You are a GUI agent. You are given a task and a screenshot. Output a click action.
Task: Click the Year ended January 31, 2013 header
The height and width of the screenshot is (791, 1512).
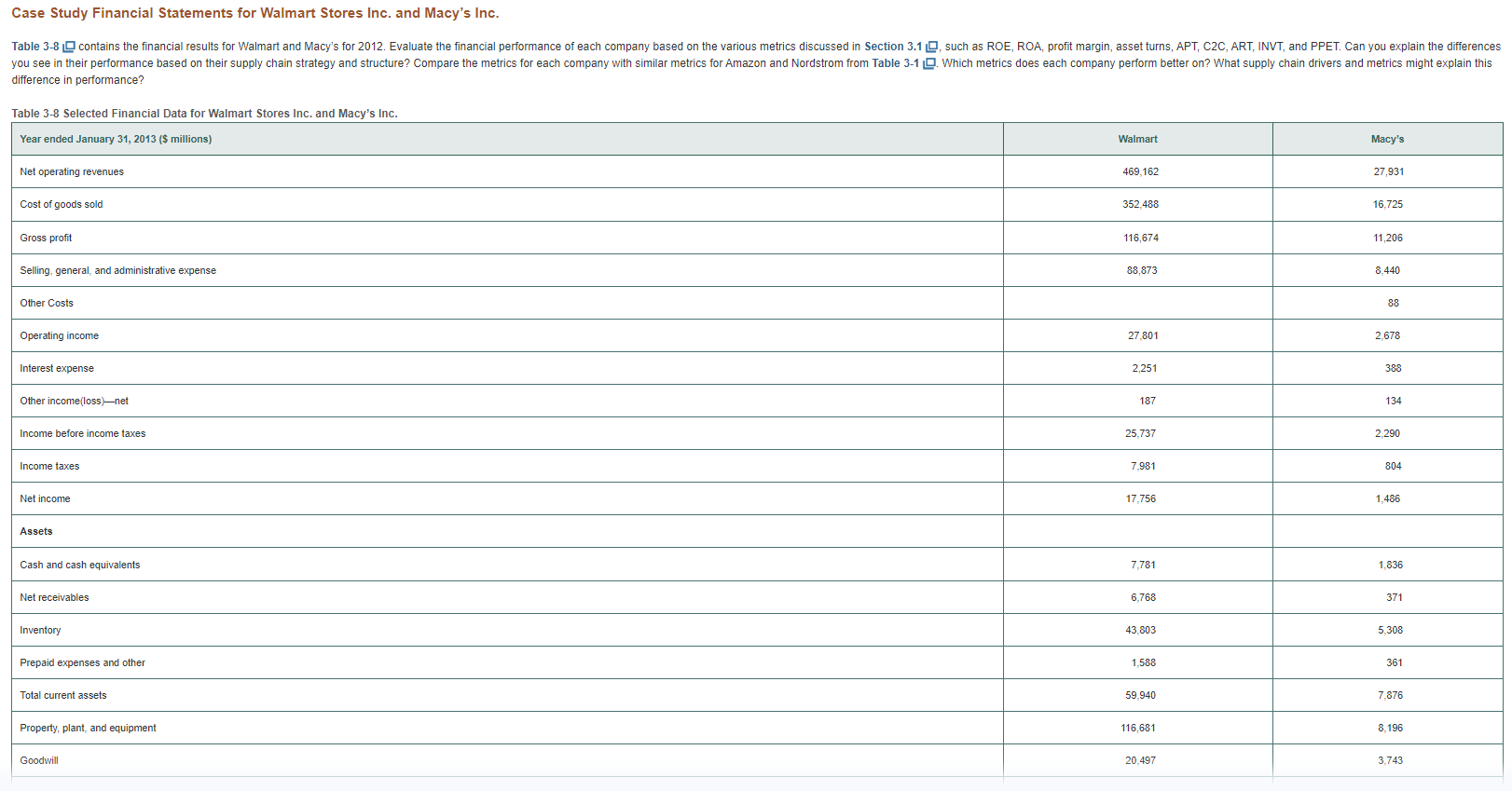[116, 139]
